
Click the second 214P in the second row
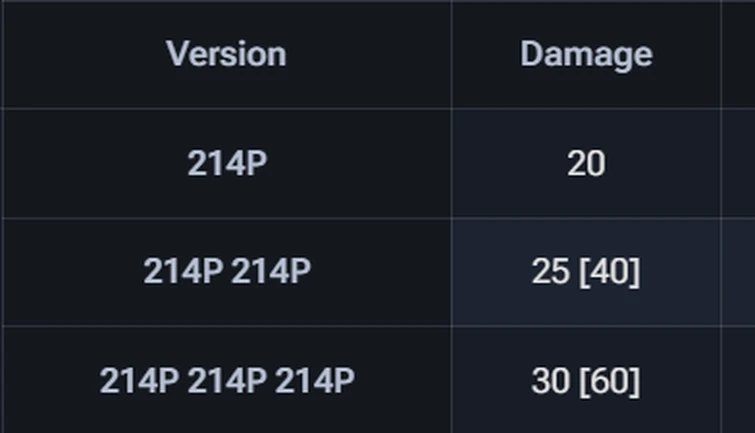coord(271,271)
